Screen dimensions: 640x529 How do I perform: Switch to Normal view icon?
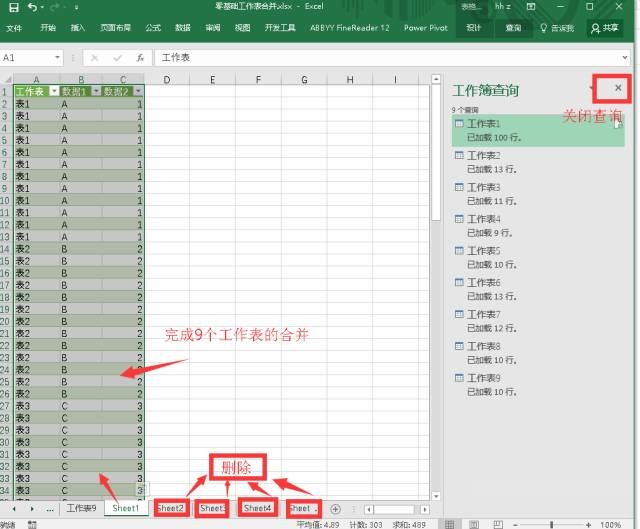coord(449,525)
